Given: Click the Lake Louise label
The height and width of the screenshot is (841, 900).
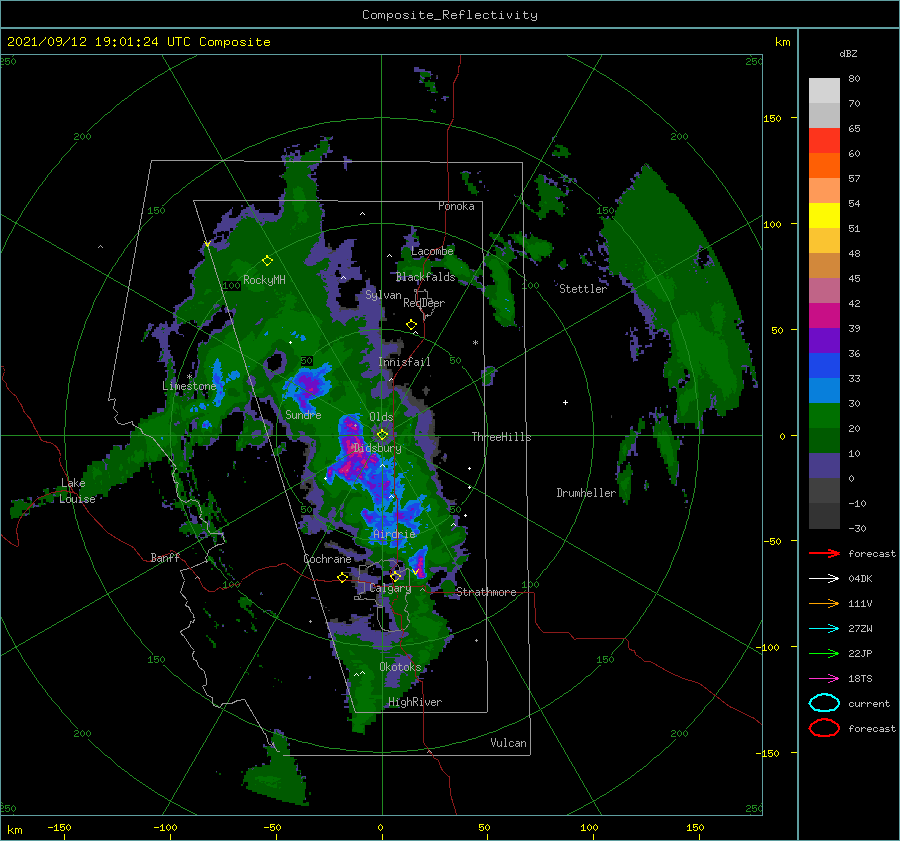Looking at the screenshot, I should tap(77, 491).
